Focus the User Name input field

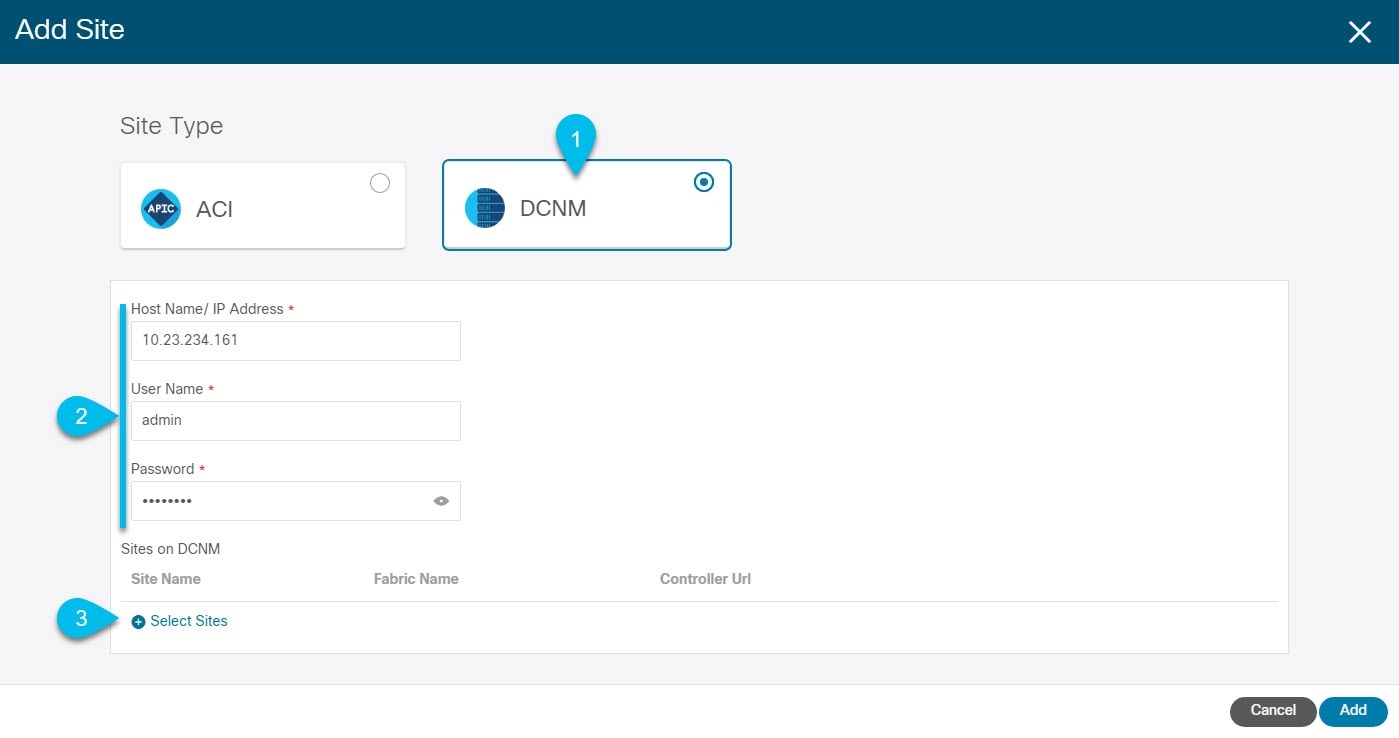[296, 420]
